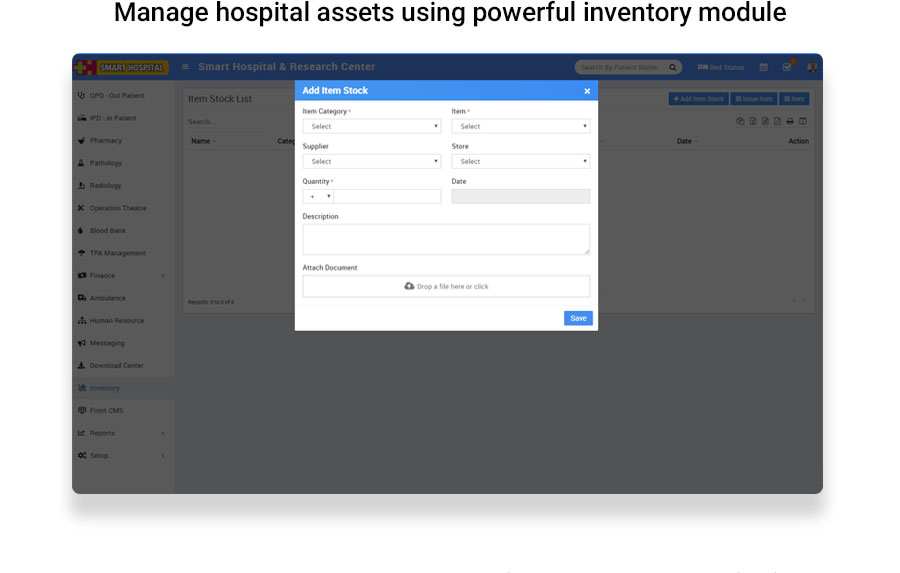Image resolution: width=900 pixels, height=573 pixels.
Task: Open the Item Category dropdown
Action: click(371, 127)
